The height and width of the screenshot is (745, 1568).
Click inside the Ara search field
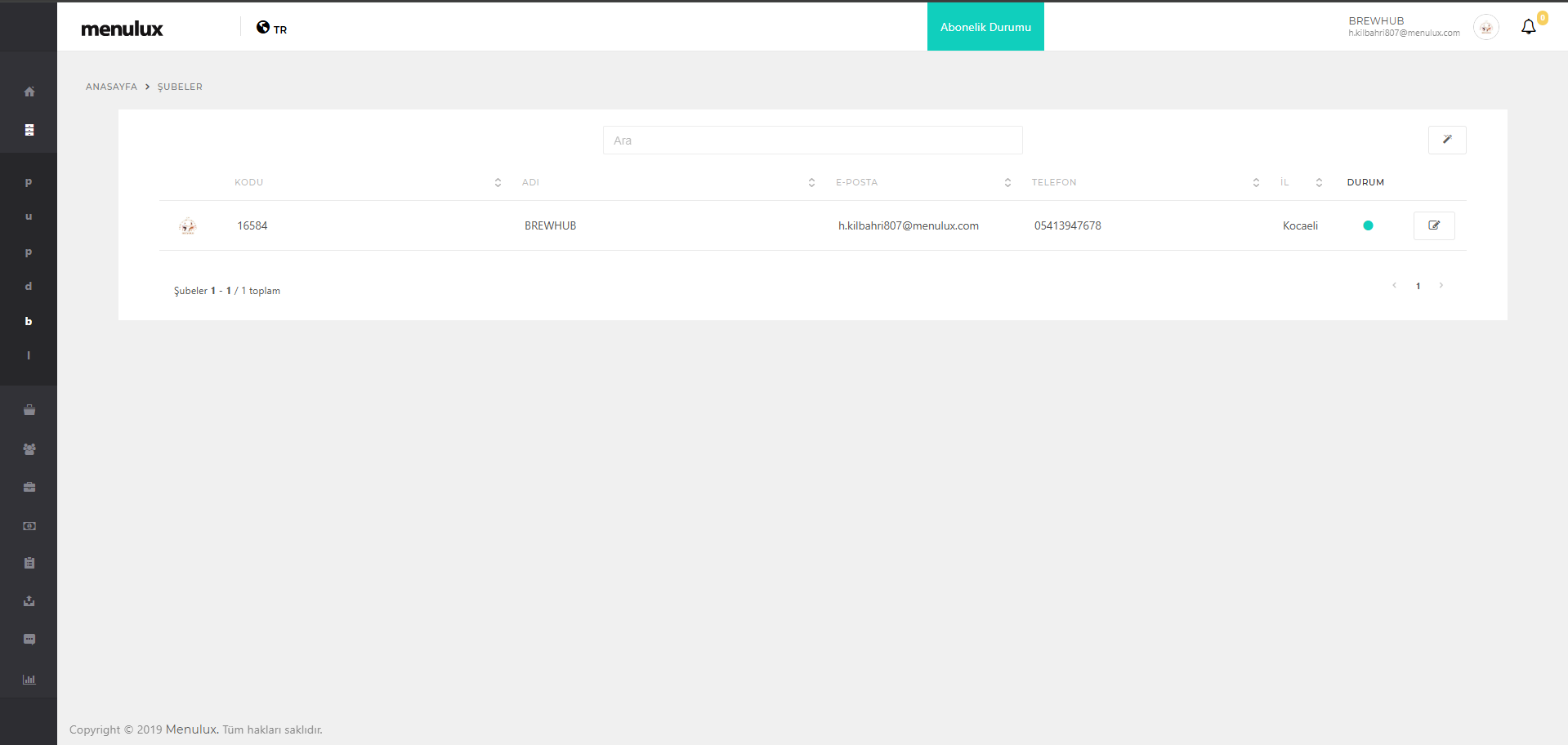[812, 141]
